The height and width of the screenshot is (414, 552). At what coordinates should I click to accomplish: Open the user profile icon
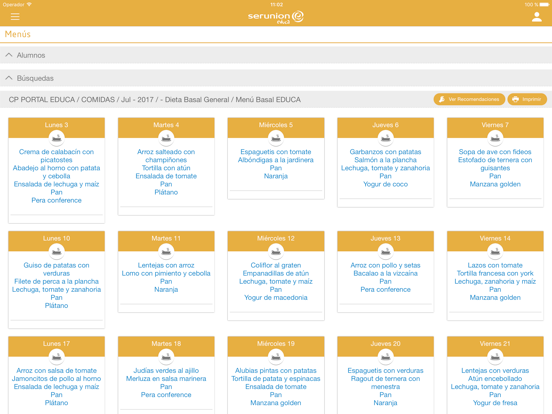point(537,17)
